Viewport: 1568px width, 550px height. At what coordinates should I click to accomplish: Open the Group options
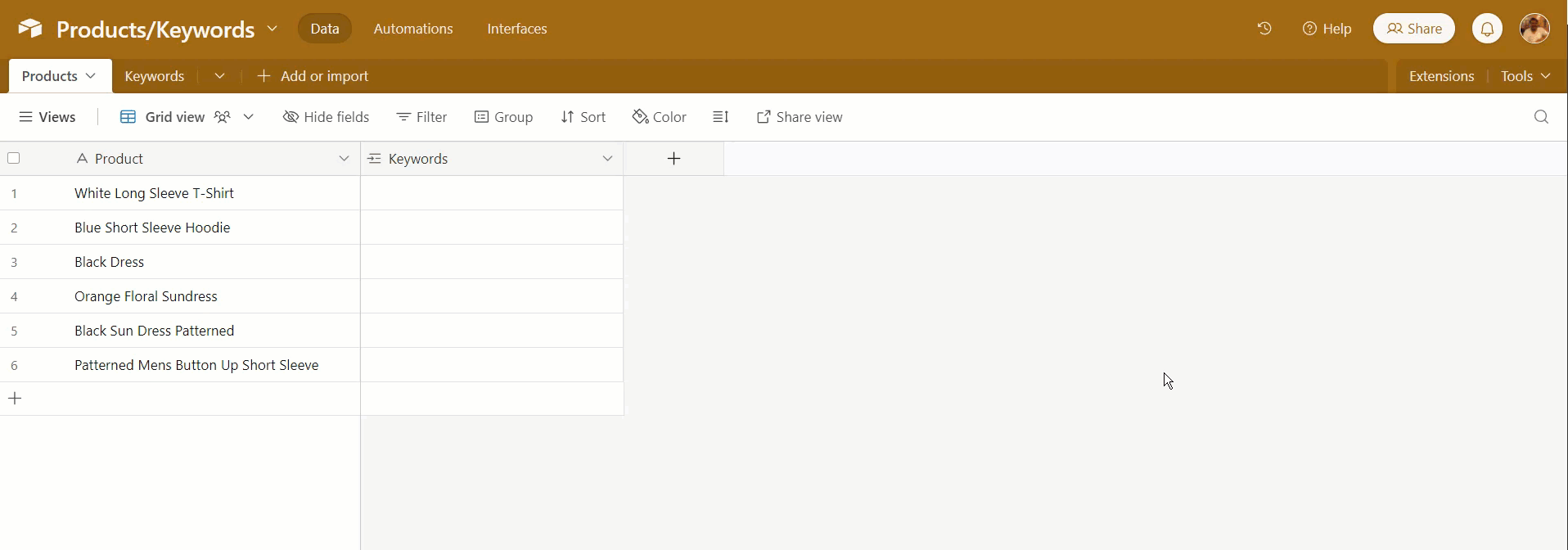tap(503, 117)
